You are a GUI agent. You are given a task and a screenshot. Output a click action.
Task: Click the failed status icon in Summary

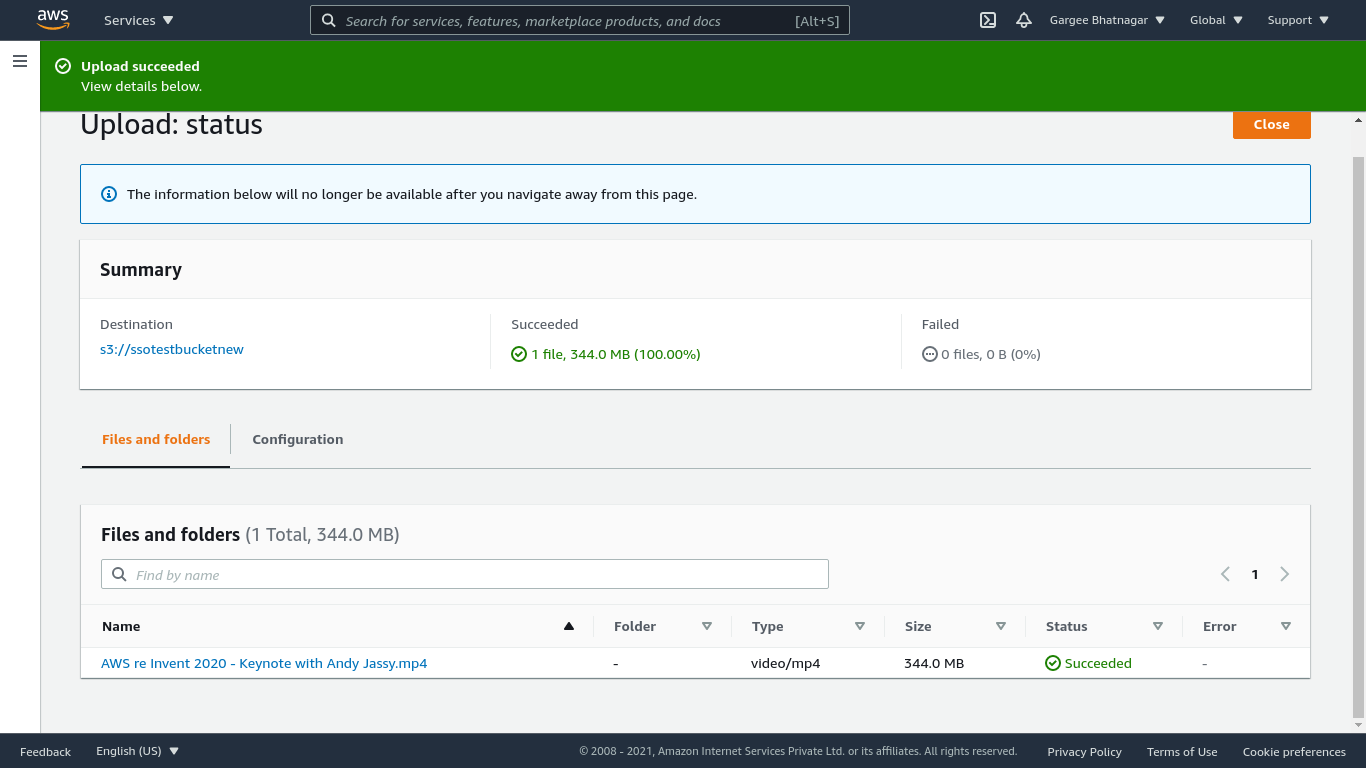click(x=930, y=354)
